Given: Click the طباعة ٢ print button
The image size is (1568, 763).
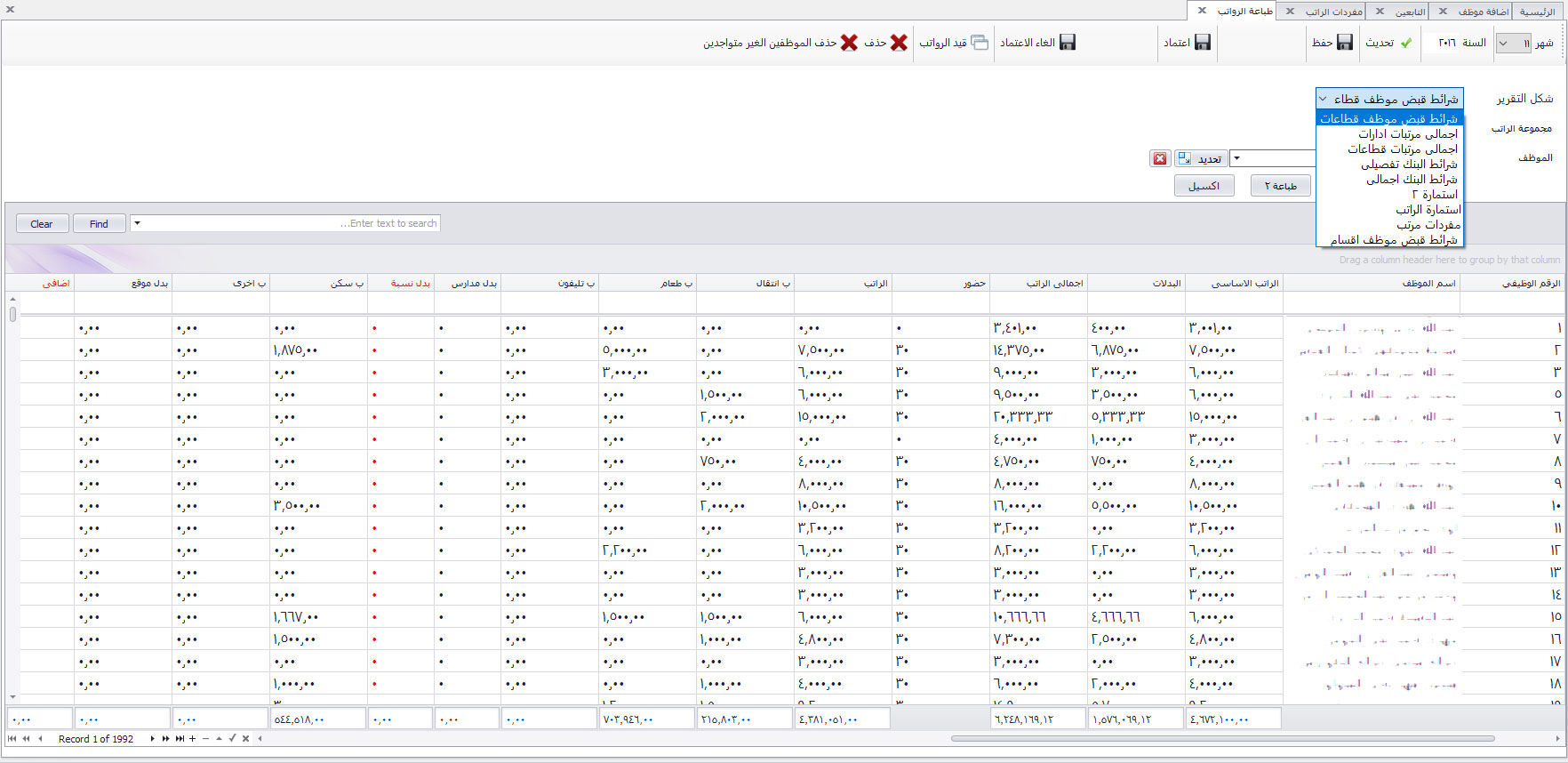Looking at the screenshot, I should (x=1280, y=186).
